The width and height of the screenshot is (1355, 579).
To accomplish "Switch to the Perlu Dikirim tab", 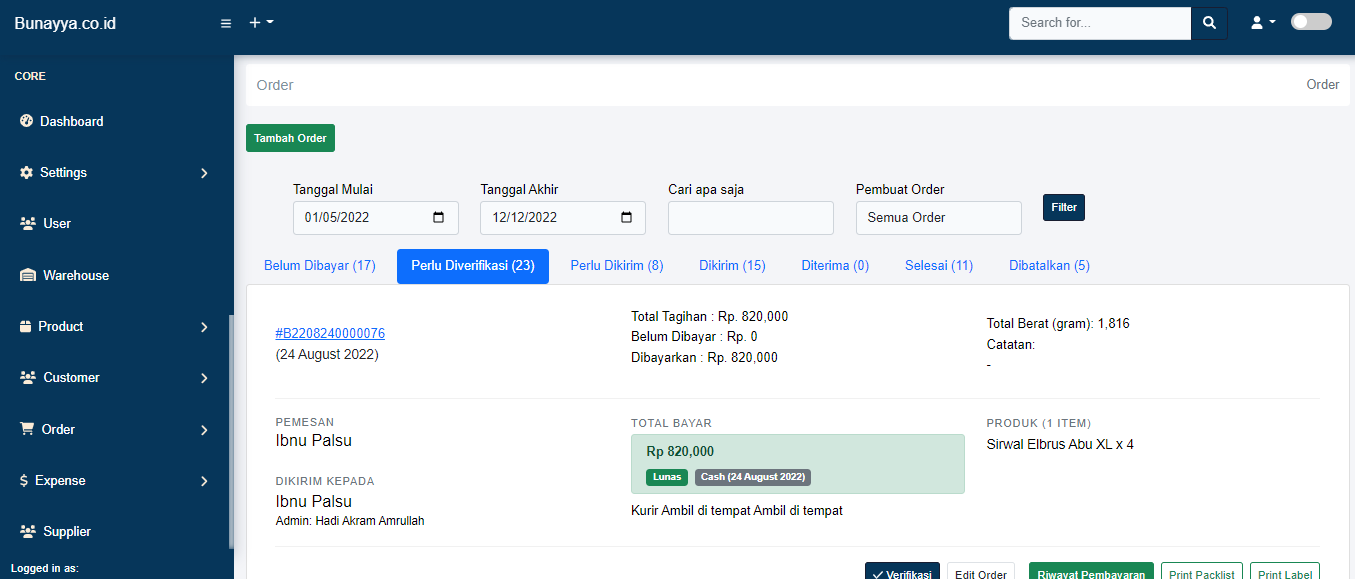I will coord(617,266).
